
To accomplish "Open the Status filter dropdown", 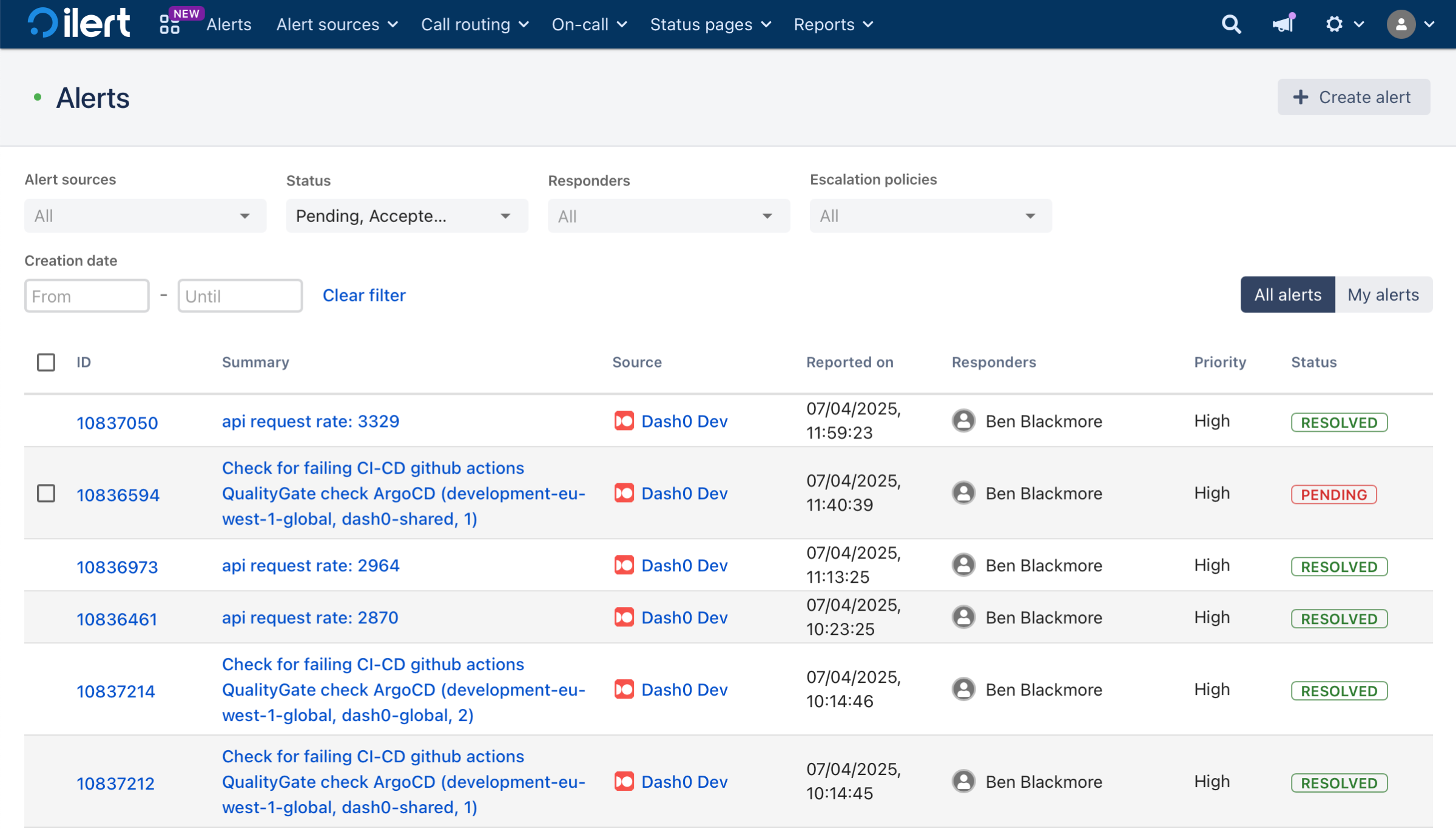I will coord(406,216).
